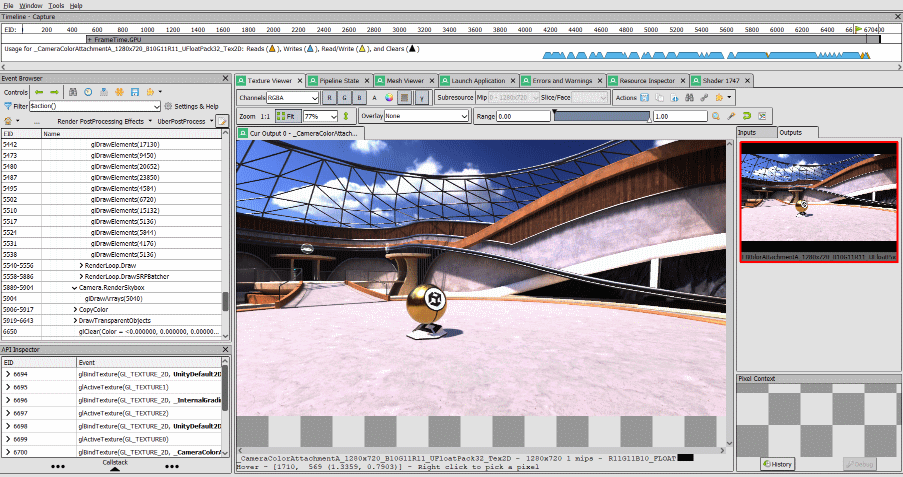Switch to the Resource Inspector tab
The height and width of the screenshot is (477, 903).
(x=647, y=81)
